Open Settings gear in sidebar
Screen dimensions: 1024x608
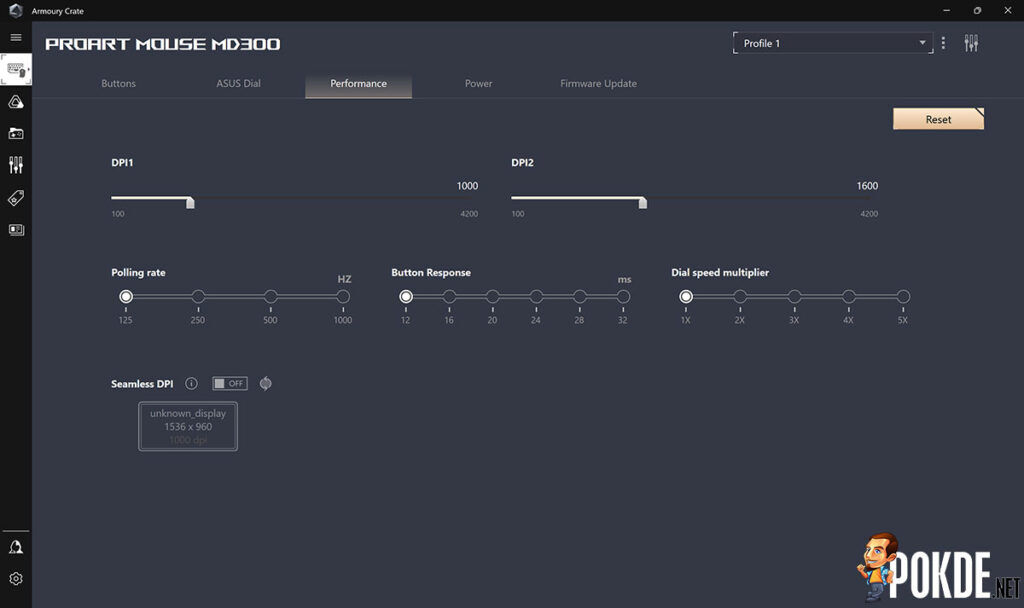click(x=16, y=579)
